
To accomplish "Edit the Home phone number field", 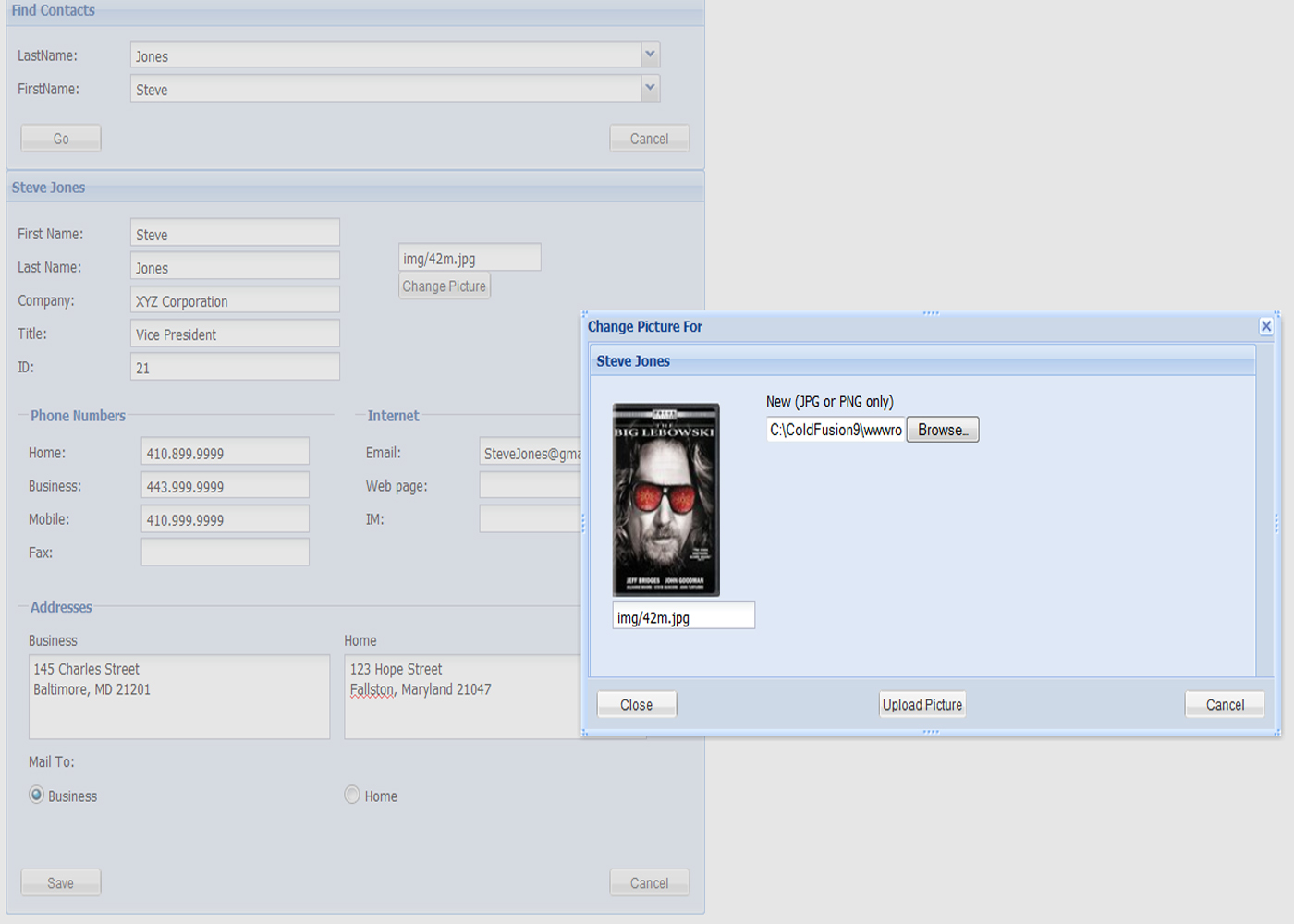I will [x=224, y=450].
